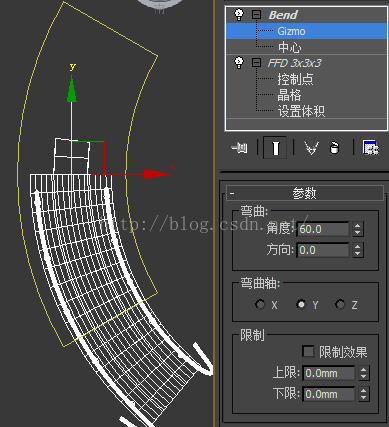Click the red X axis arrow of the gizmo
Viewport: 389px width, 427px height.
pos(156,174)
